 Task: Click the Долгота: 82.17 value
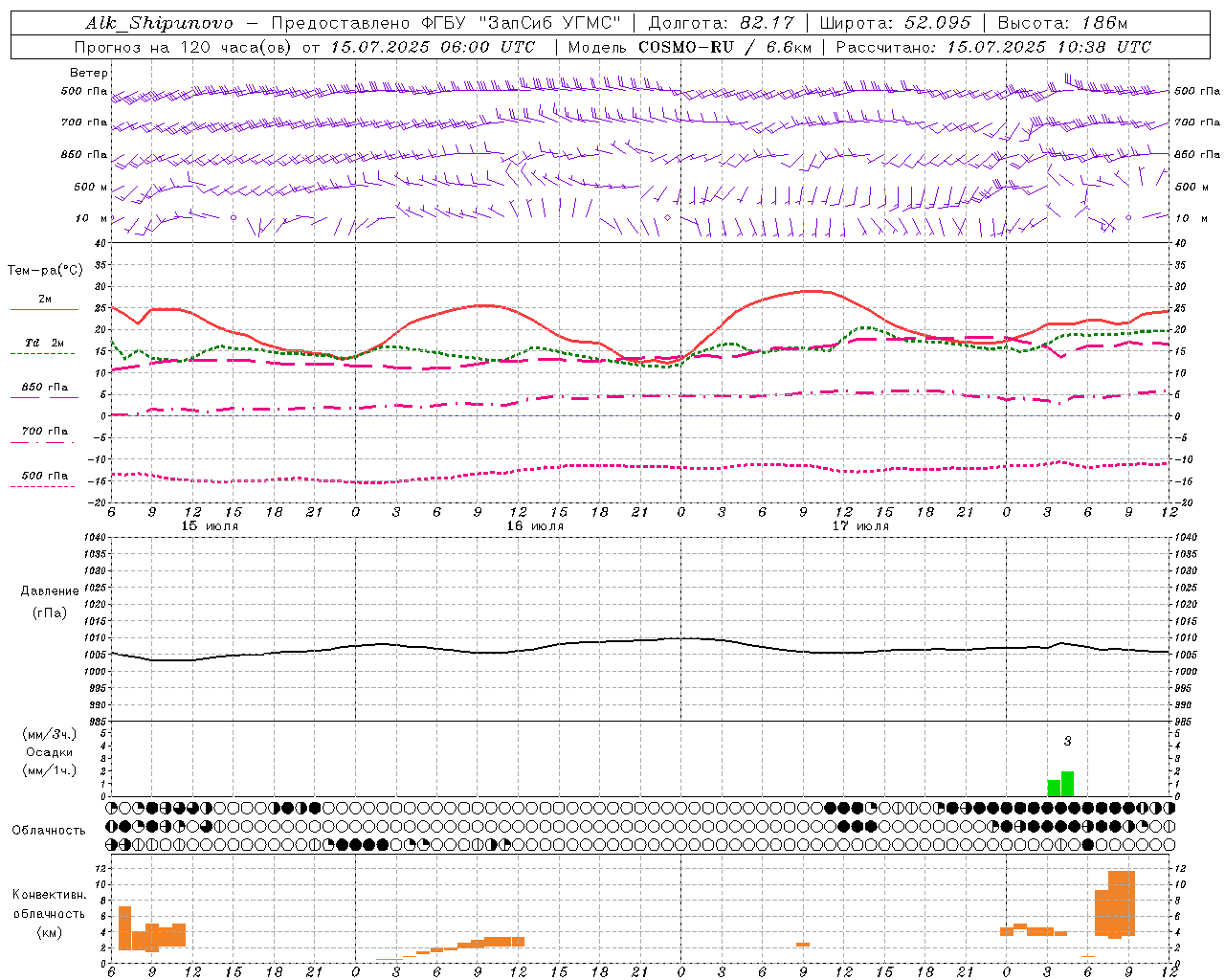[721, 23]
